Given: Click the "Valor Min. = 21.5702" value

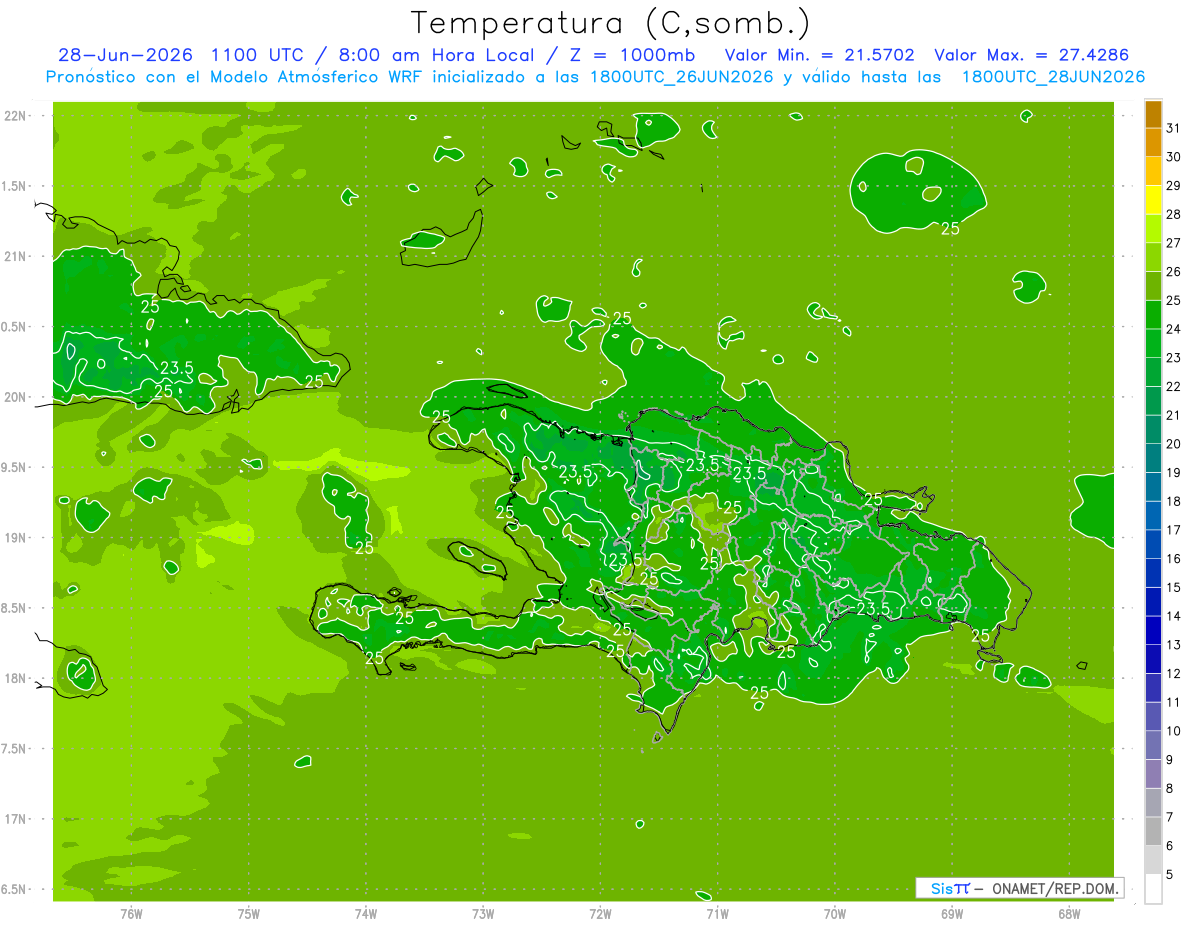Looking at the screenshot, I should (x=818, y=55).
